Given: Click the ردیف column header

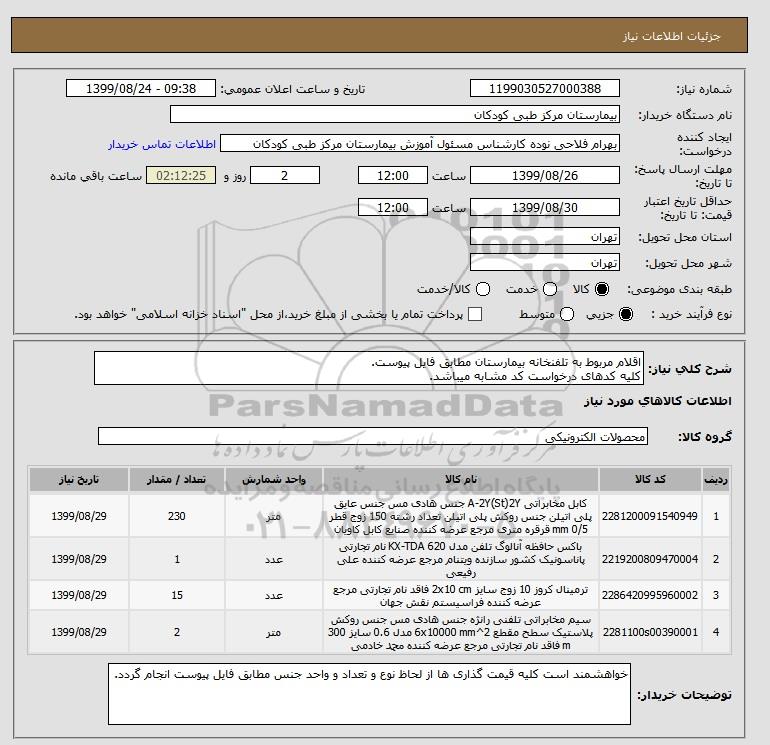Looking at the screenshot, I should pyautogui.click(x=716, y=479).
